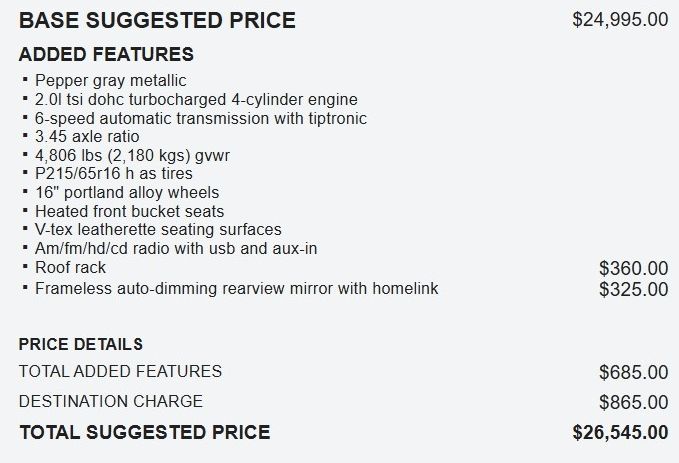The image size is (679, 463).
Task: Select the Roof rack option
Action: [70, 268]
